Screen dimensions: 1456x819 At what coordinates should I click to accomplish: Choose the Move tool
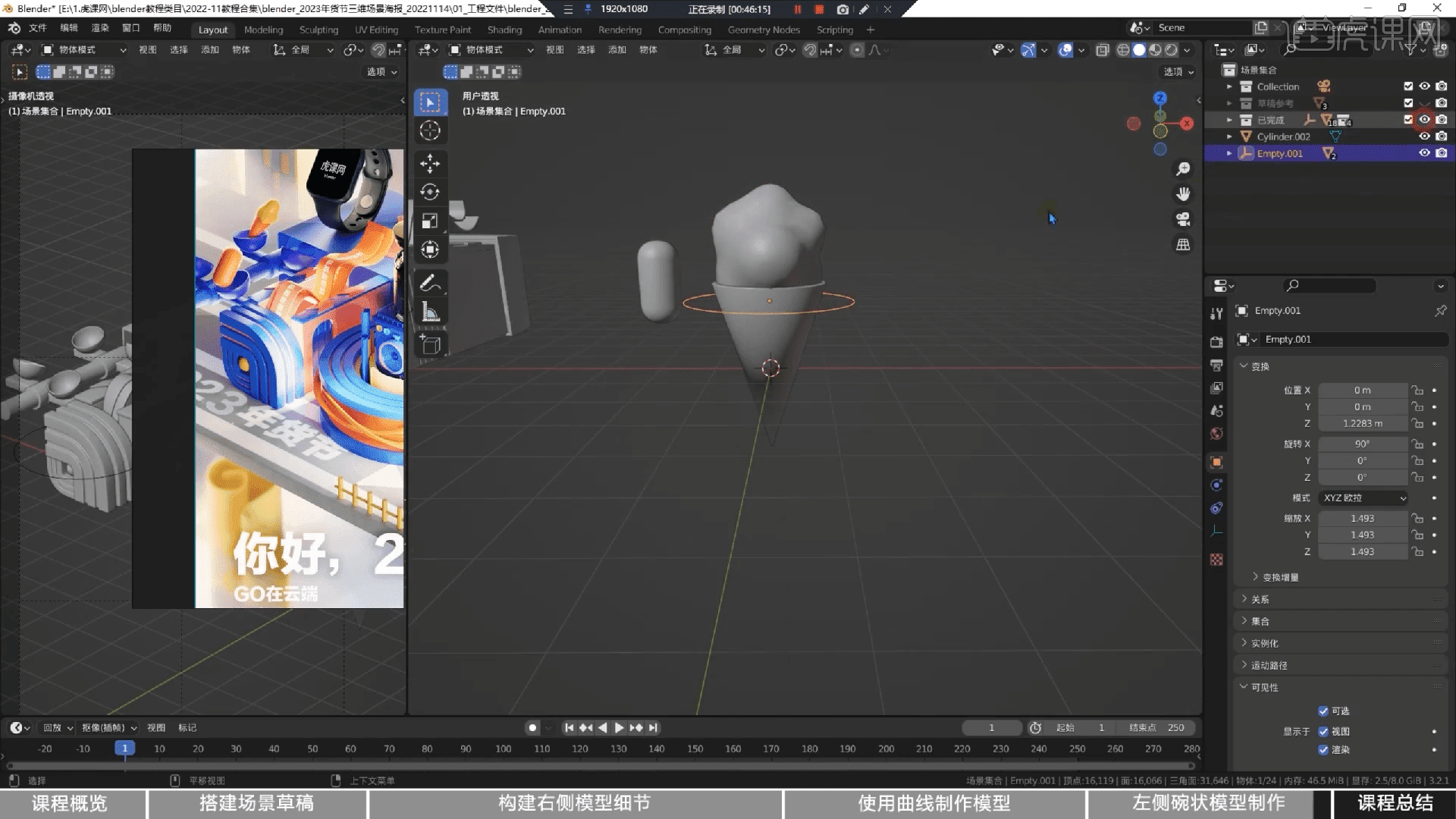coord(430,163)
